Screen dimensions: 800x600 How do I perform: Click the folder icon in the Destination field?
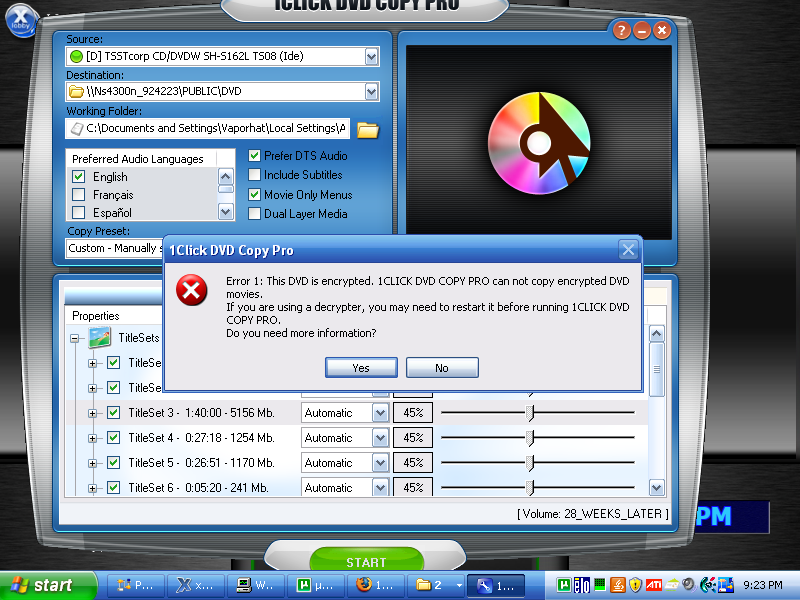[77, 92]
